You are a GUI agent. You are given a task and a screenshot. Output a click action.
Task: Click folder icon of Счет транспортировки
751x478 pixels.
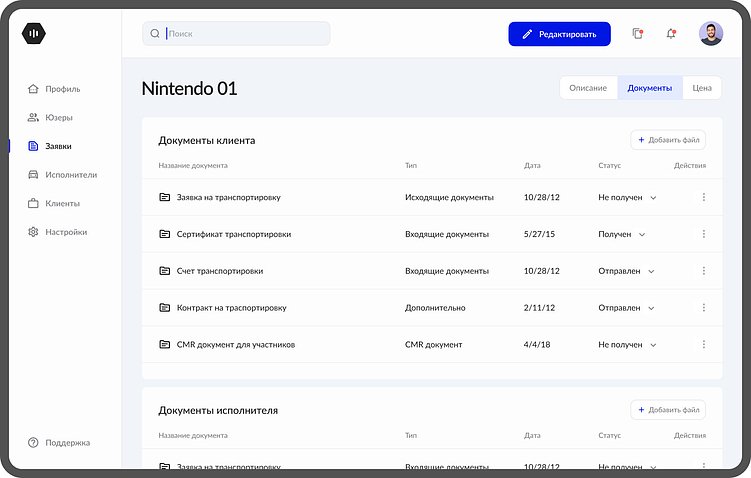coord(164,271)
